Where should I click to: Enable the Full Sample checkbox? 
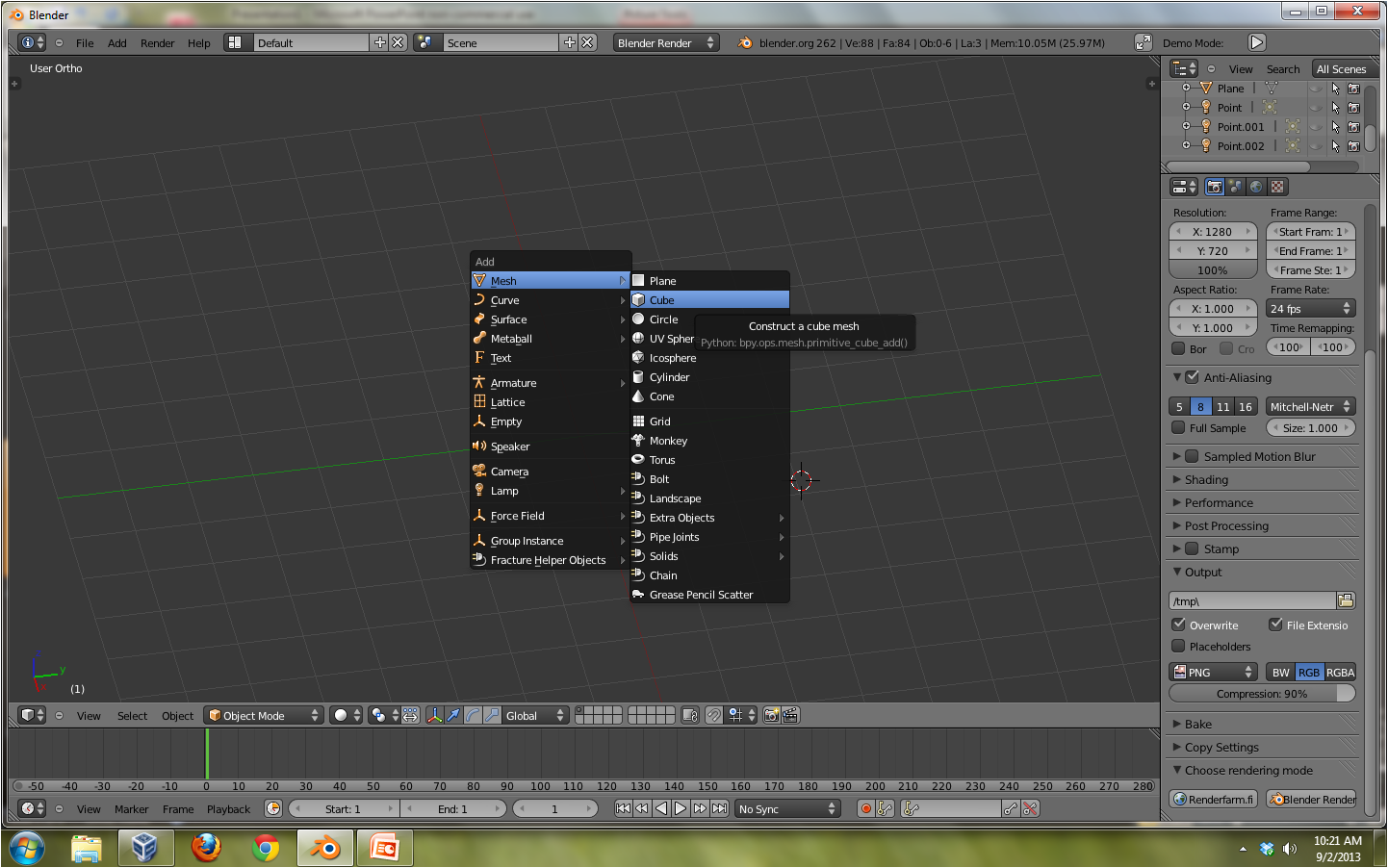point(1178,427)
